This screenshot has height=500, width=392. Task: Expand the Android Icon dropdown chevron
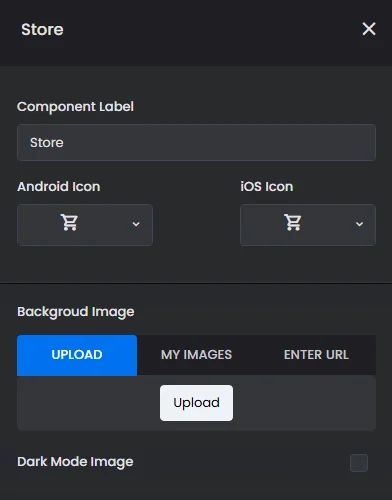(136, 224)
